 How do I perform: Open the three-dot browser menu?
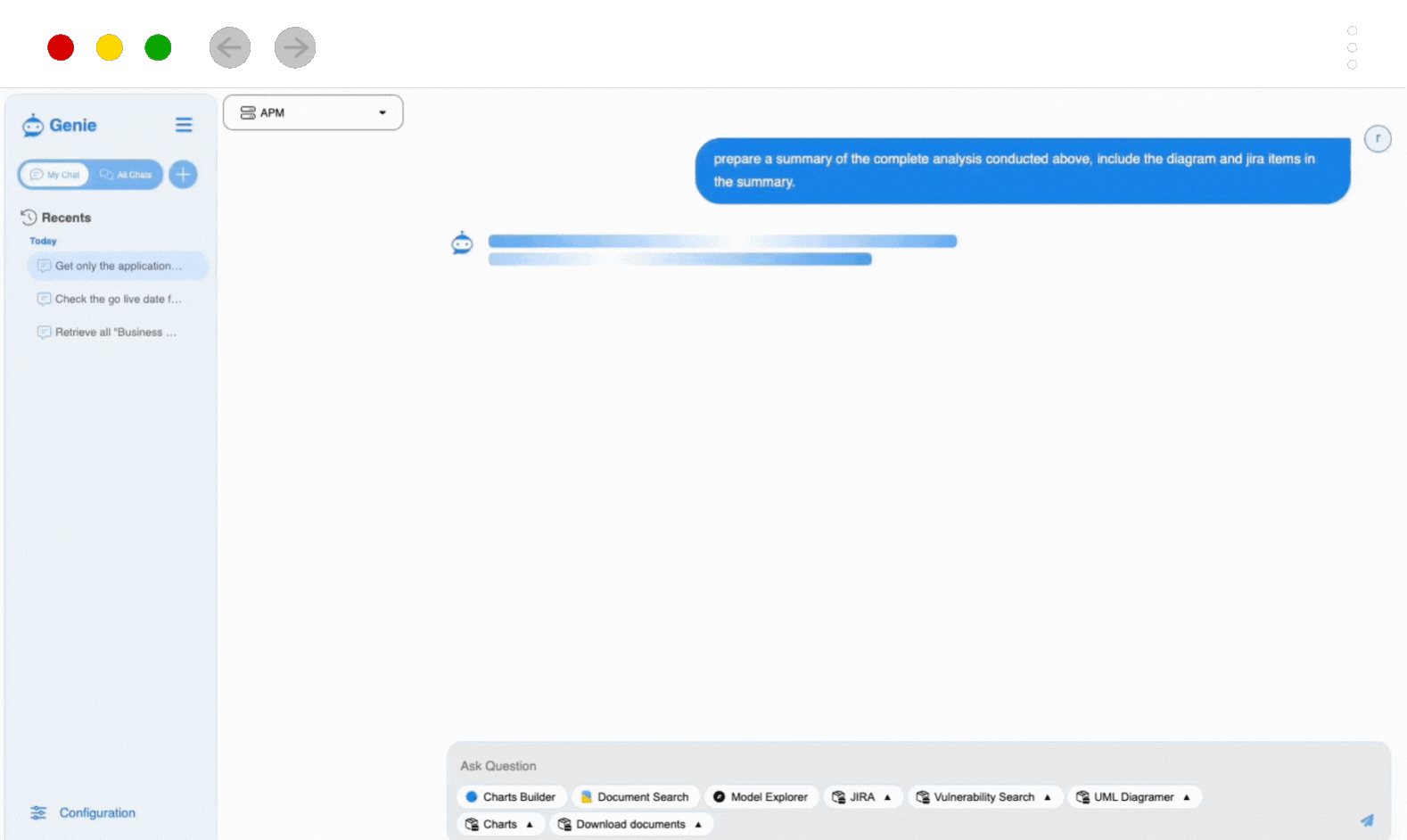(1352, 47)
